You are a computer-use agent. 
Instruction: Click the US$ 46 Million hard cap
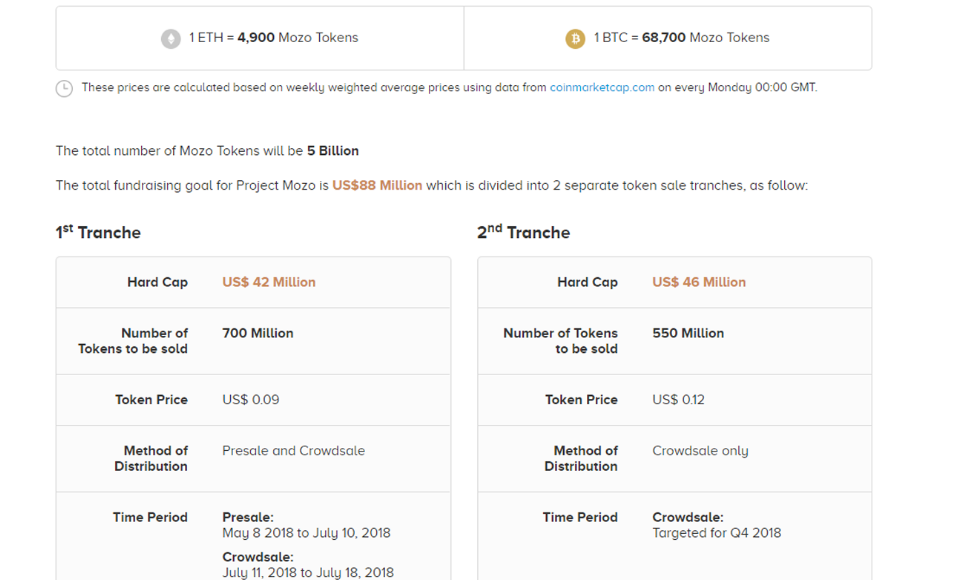[x=699, y=282]
